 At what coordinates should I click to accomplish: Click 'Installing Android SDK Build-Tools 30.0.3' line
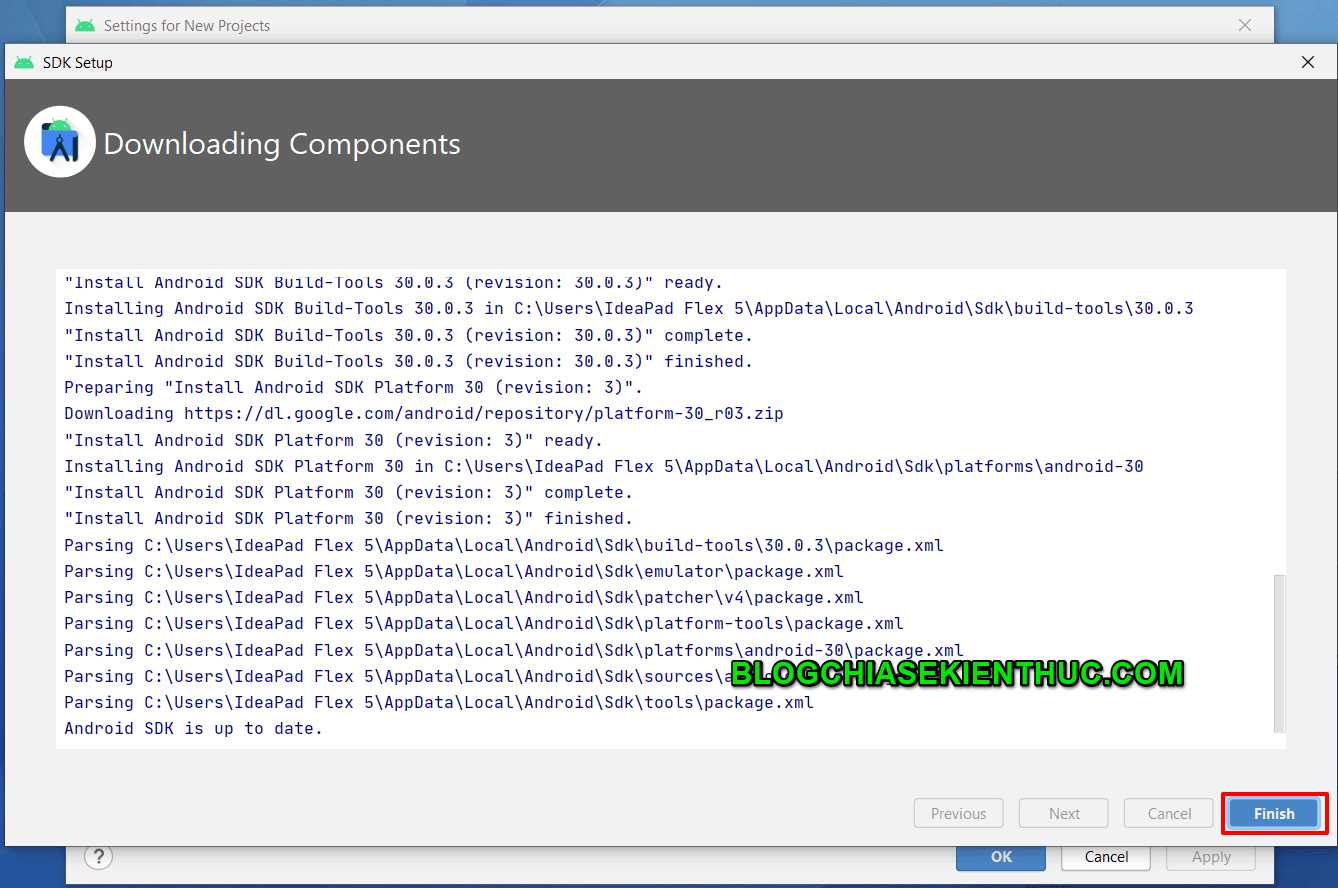point(629,308)
